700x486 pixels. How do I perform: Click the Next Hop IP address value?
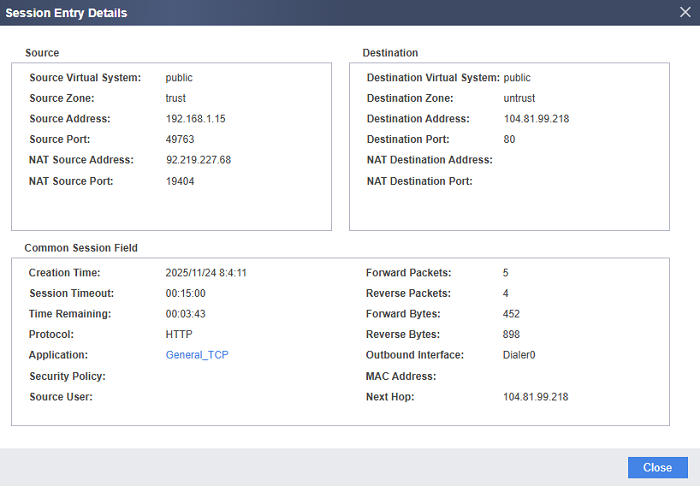(x=535, y=397)
